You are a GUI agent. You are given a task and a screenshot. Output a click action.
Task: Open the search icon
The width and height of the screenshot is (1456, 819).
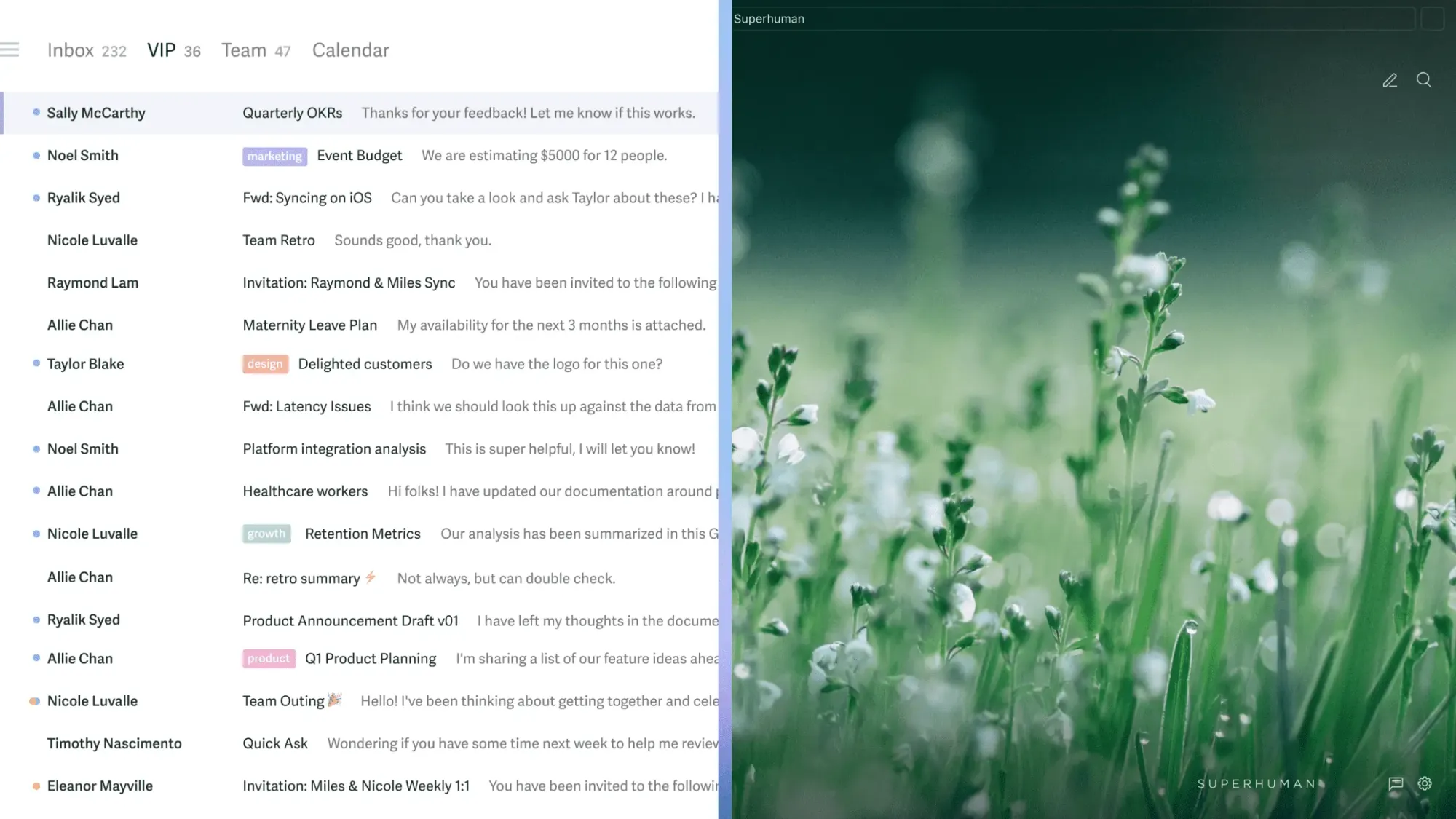tap(1424, 80)
